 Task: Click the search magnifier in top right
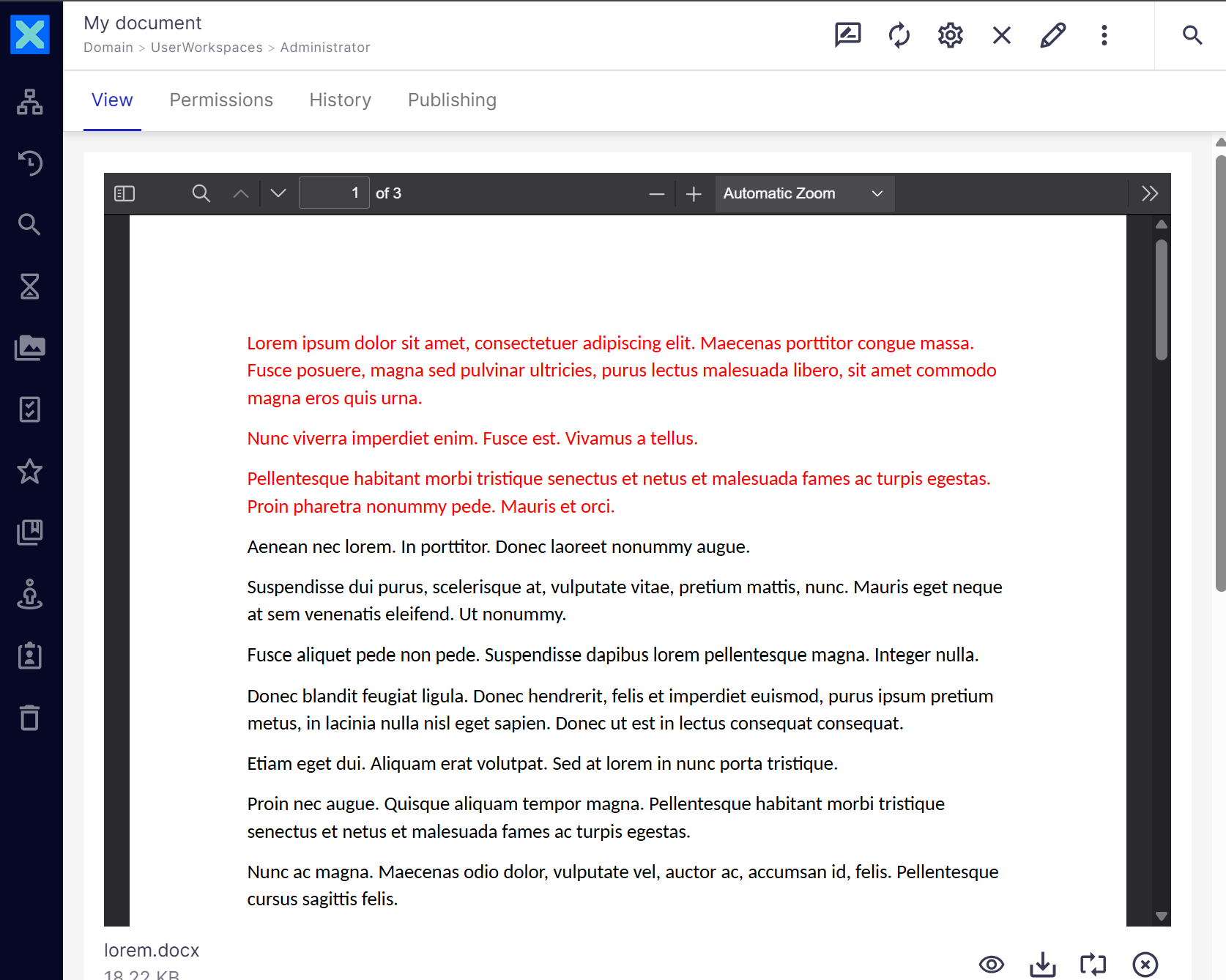pos(1192,35)
